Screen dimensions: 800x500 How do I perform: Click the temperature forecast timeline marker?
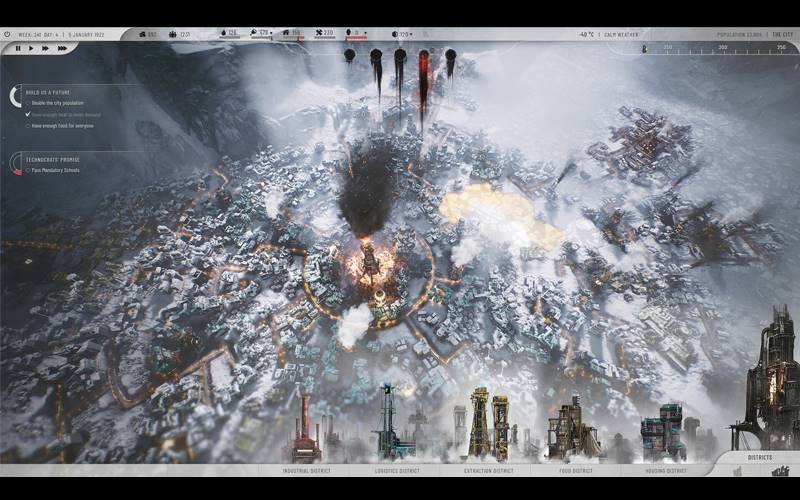[x=645, y=48]
